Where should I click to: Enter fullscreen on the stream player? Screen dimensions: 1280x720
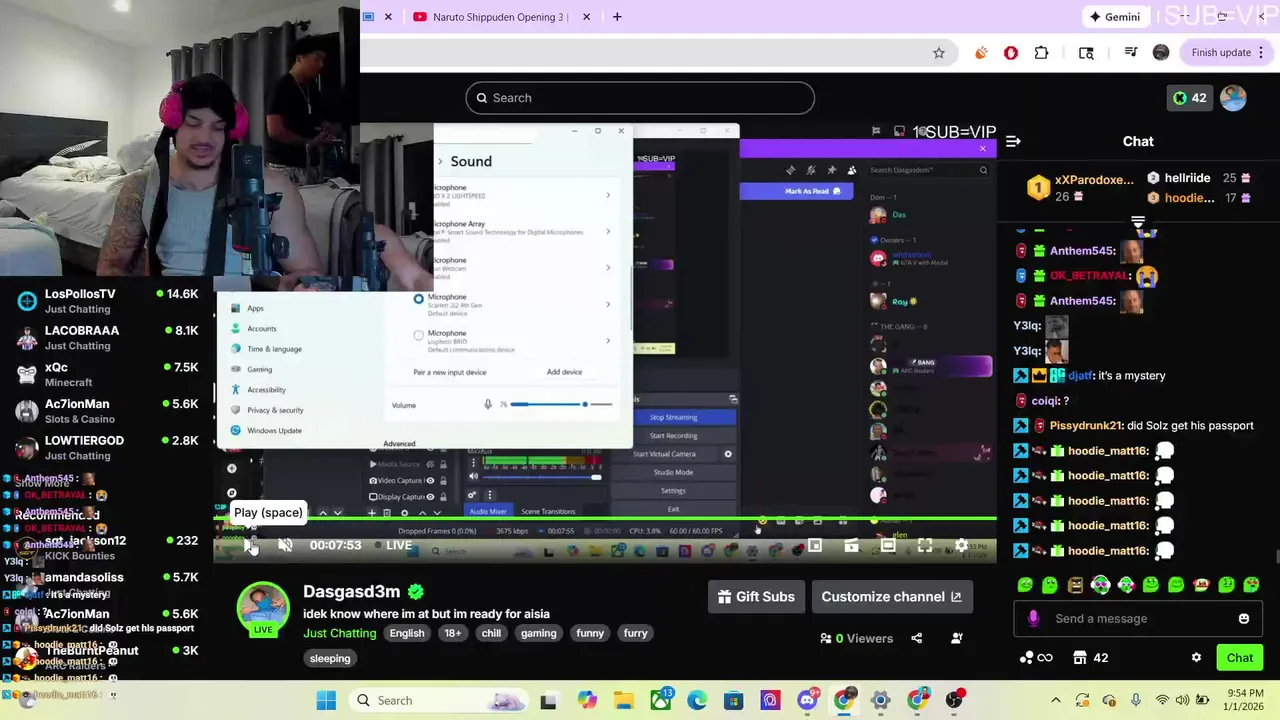925,545
